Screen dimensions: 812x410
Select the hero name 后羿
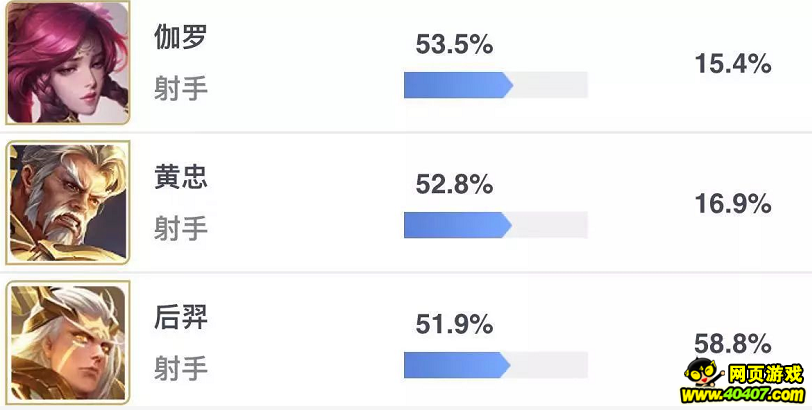click(181, 317)
